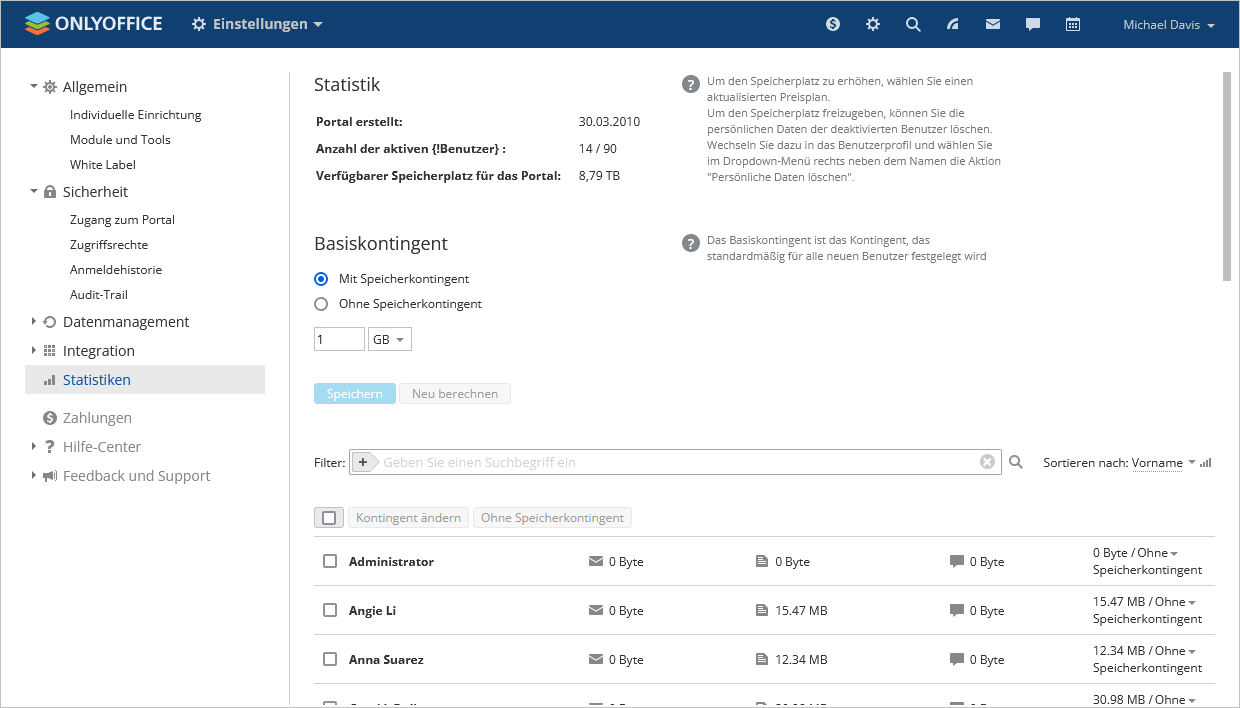This screenshot has width=1240, height=708.
Task: Toggle sort order bars icon
Action: [1206, 463]
